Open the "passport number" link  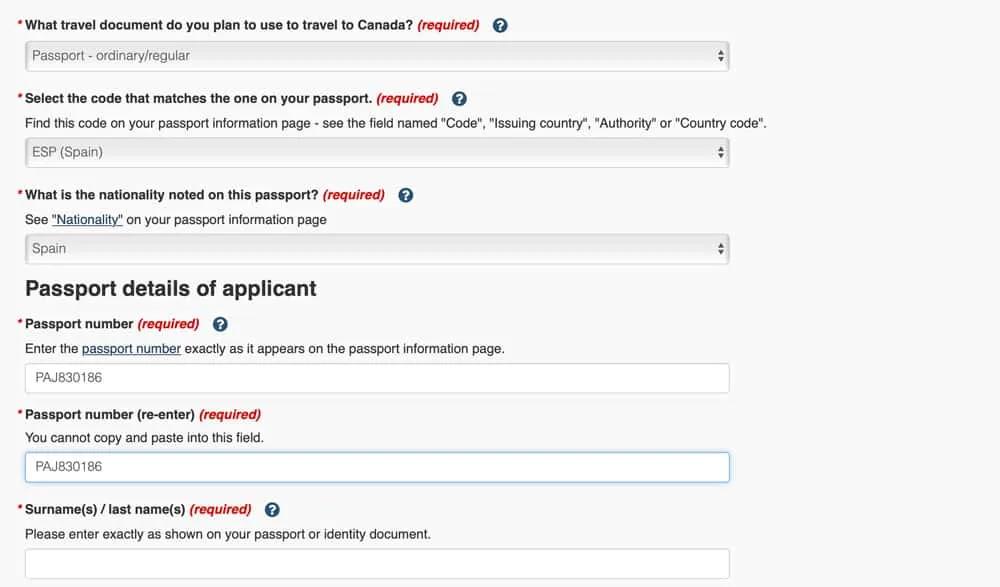point(131,349)
